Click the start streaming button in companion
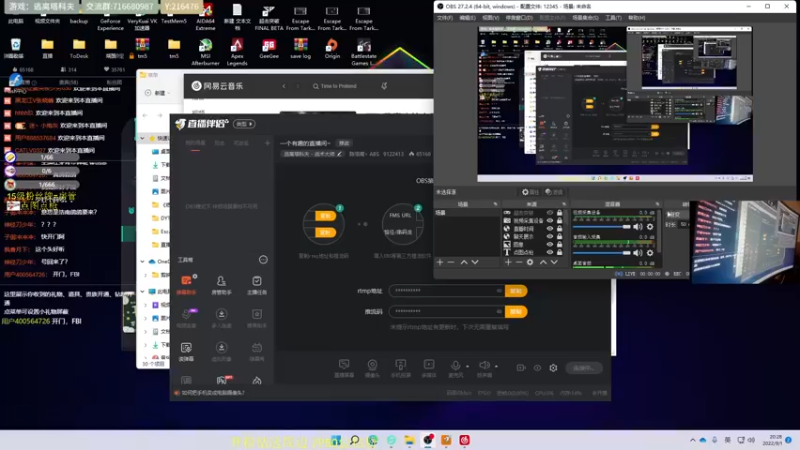 click(584, 368)
